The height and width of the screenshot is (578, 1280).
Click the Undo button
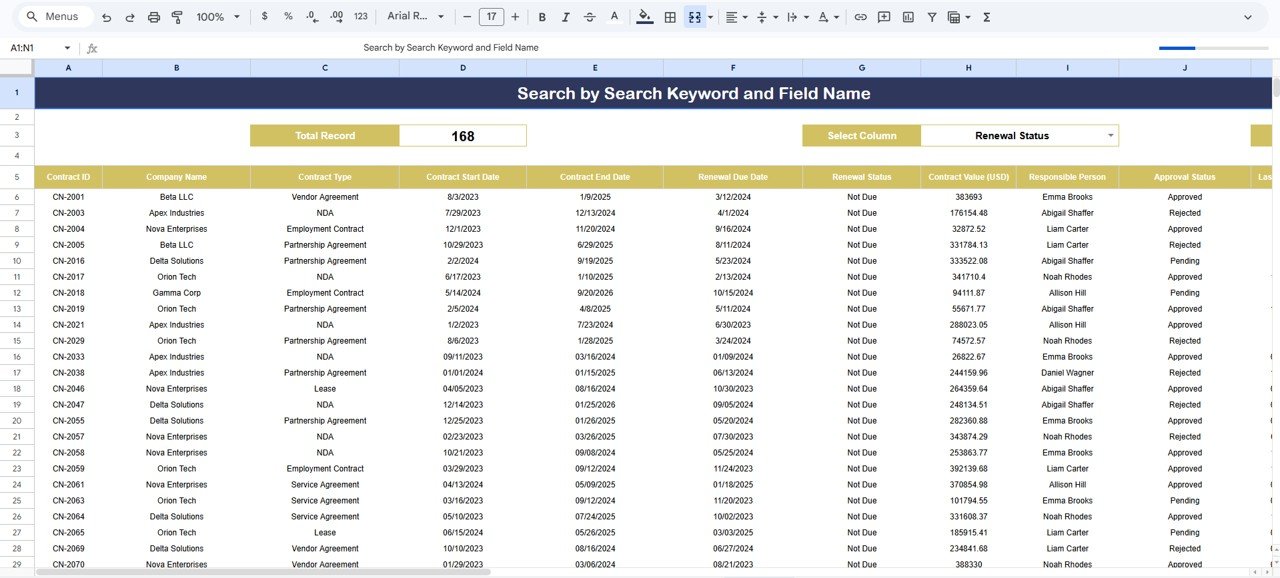point(105,16)
